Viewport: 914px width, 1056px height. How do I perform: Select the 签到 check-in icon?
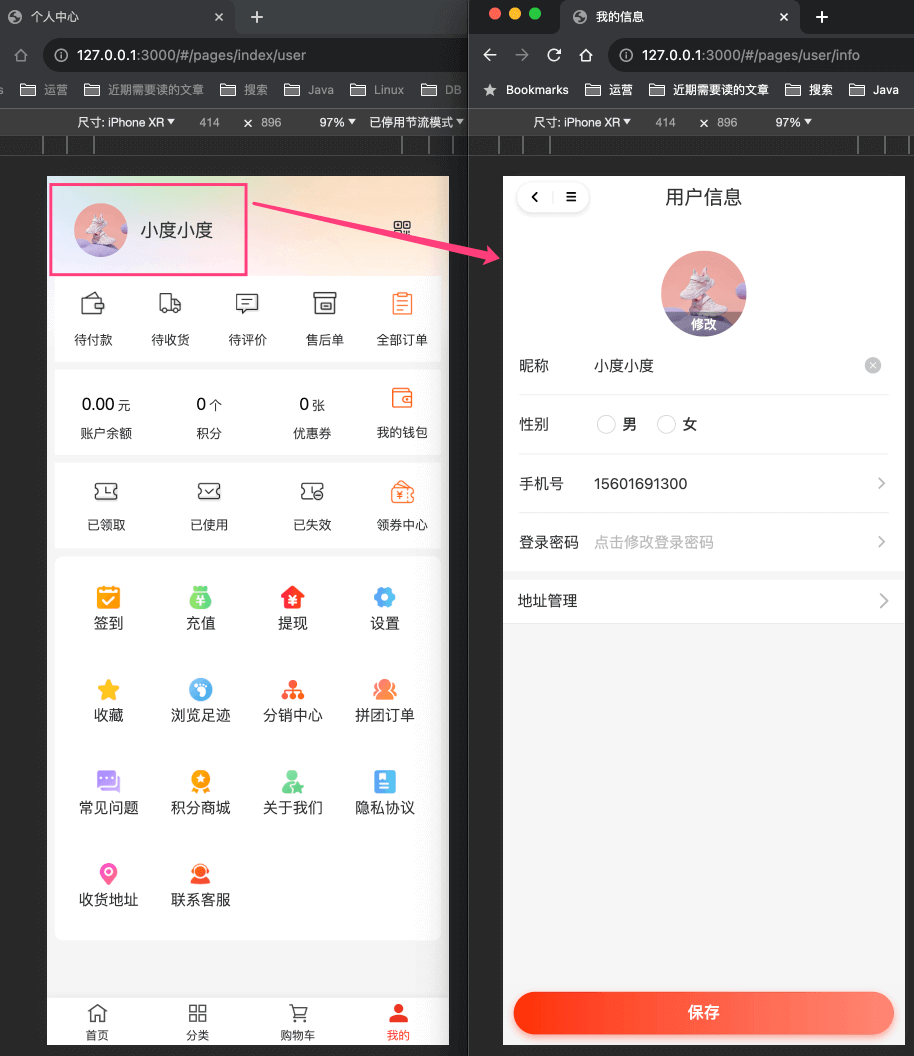click(108, 608)
